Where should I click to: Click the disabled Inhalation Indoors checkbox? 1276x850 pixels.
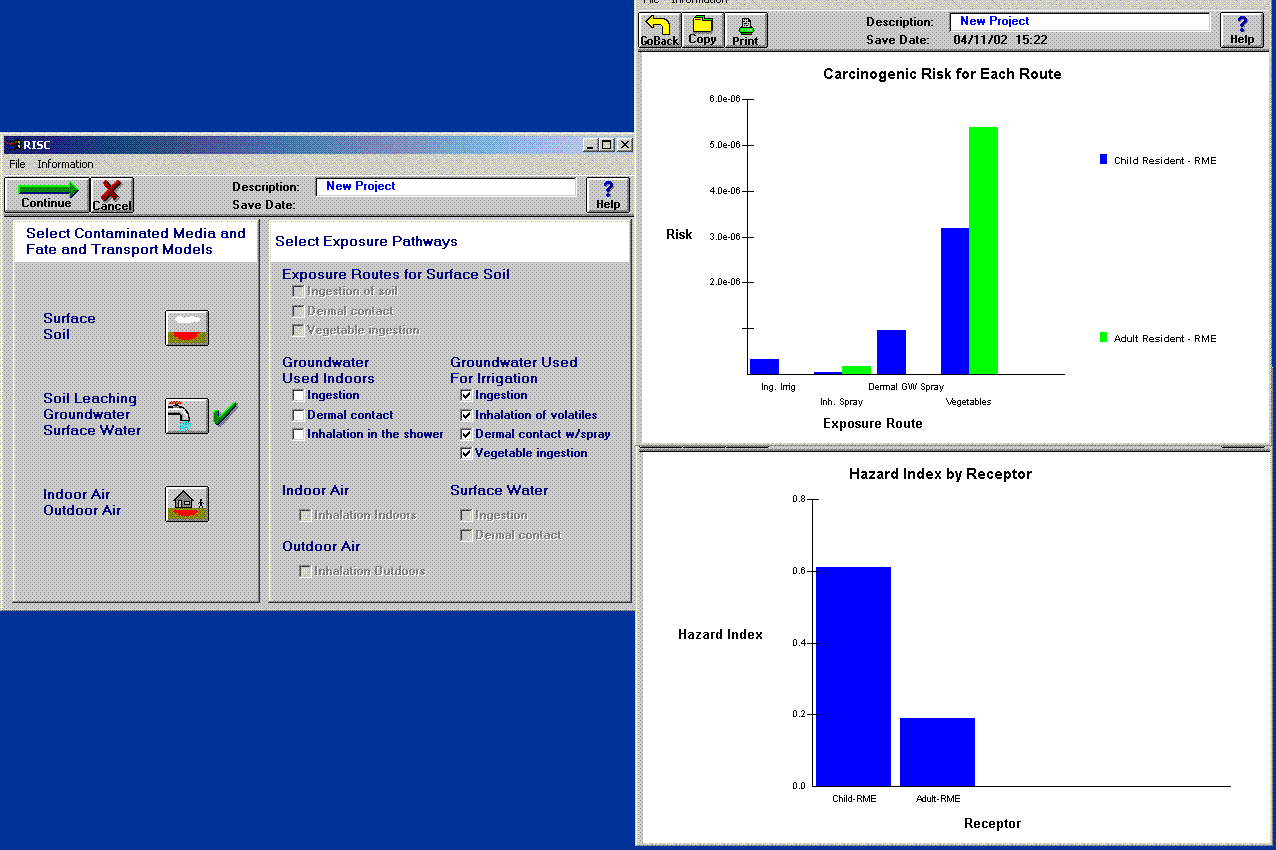tap(305, 515)
